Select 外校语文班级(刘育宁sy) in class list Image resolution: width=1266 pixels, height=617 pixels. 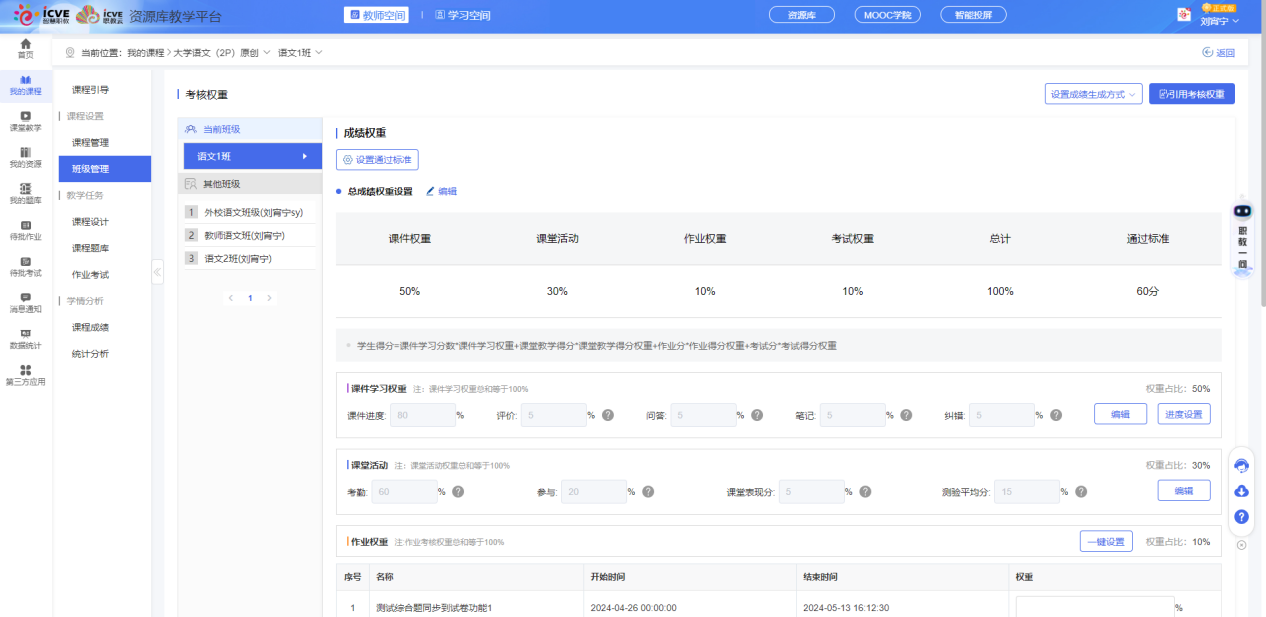[252, 211]
